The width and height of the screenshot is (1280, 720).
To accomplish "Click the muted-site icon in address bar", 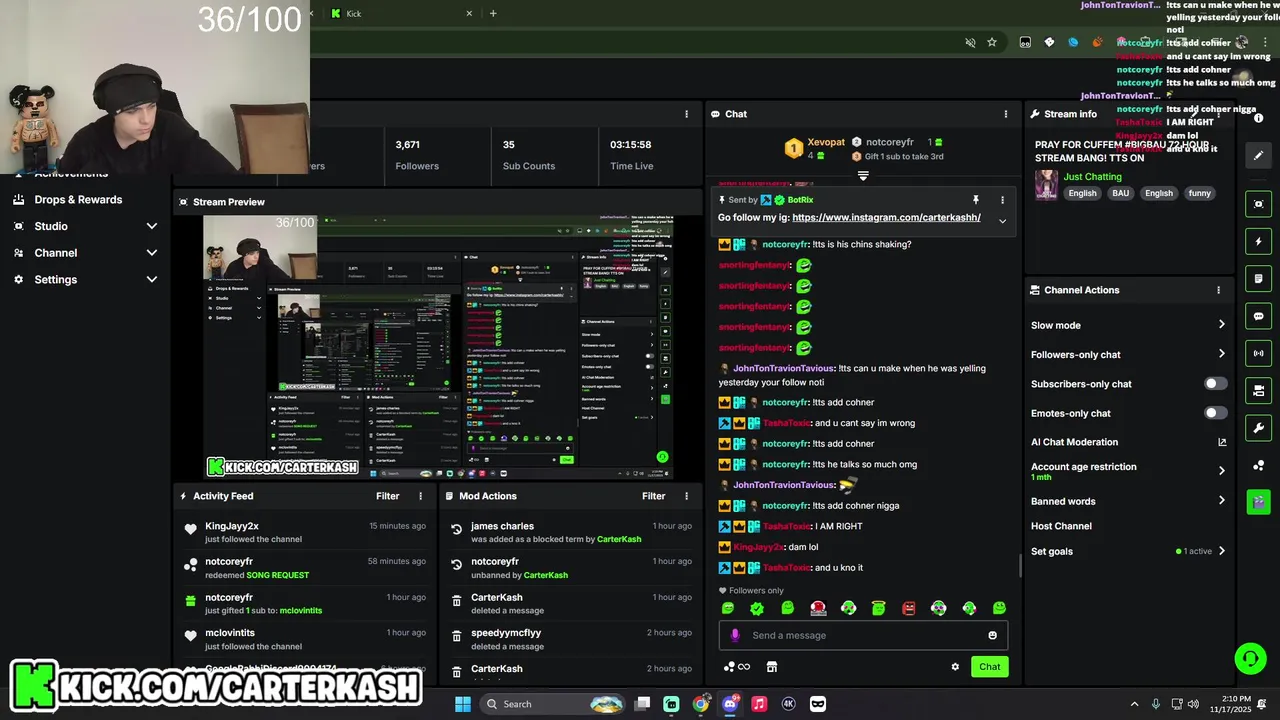I will tap(969, 42).
